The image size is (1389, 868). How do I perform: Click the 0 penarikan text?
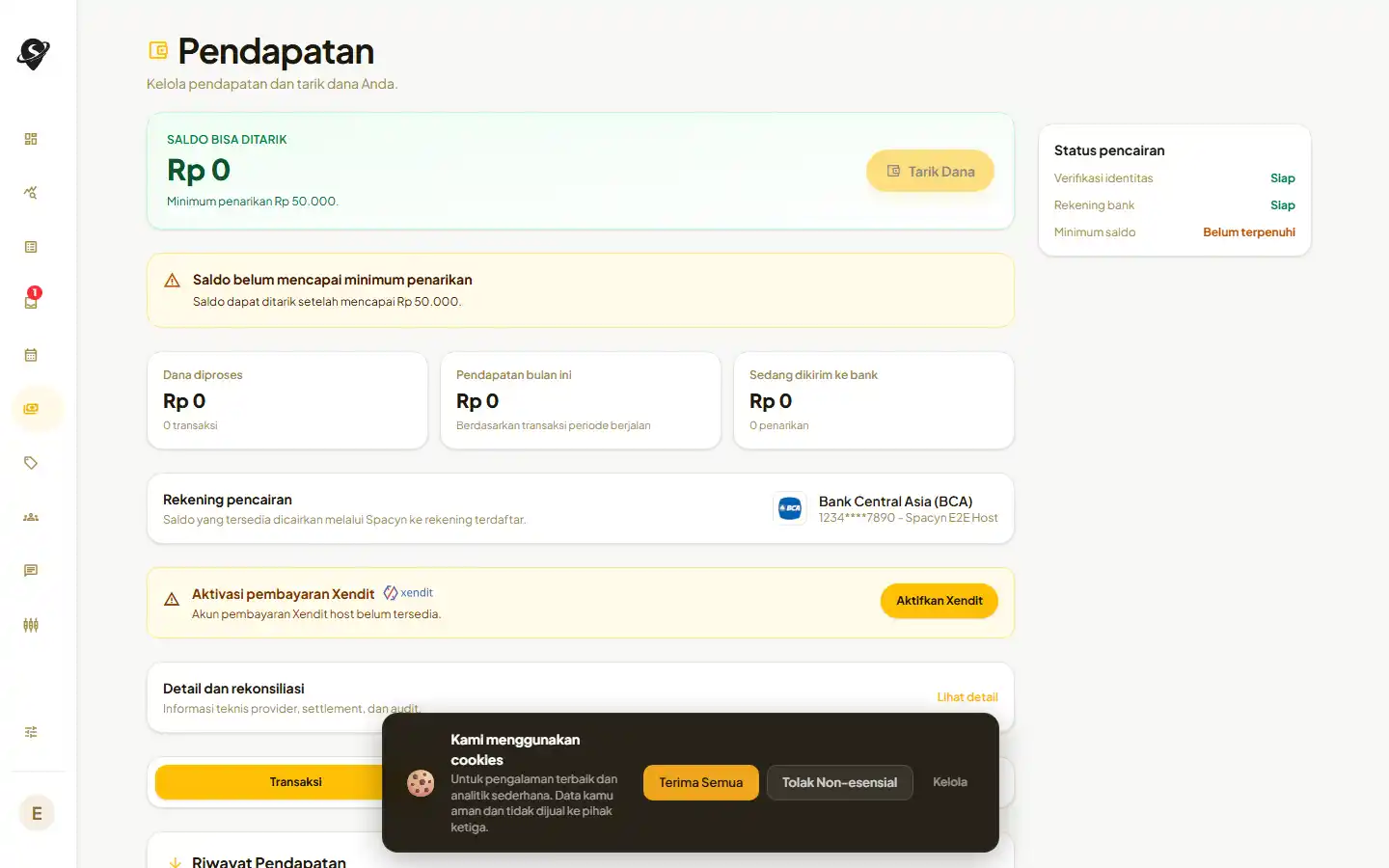(779, 425)
